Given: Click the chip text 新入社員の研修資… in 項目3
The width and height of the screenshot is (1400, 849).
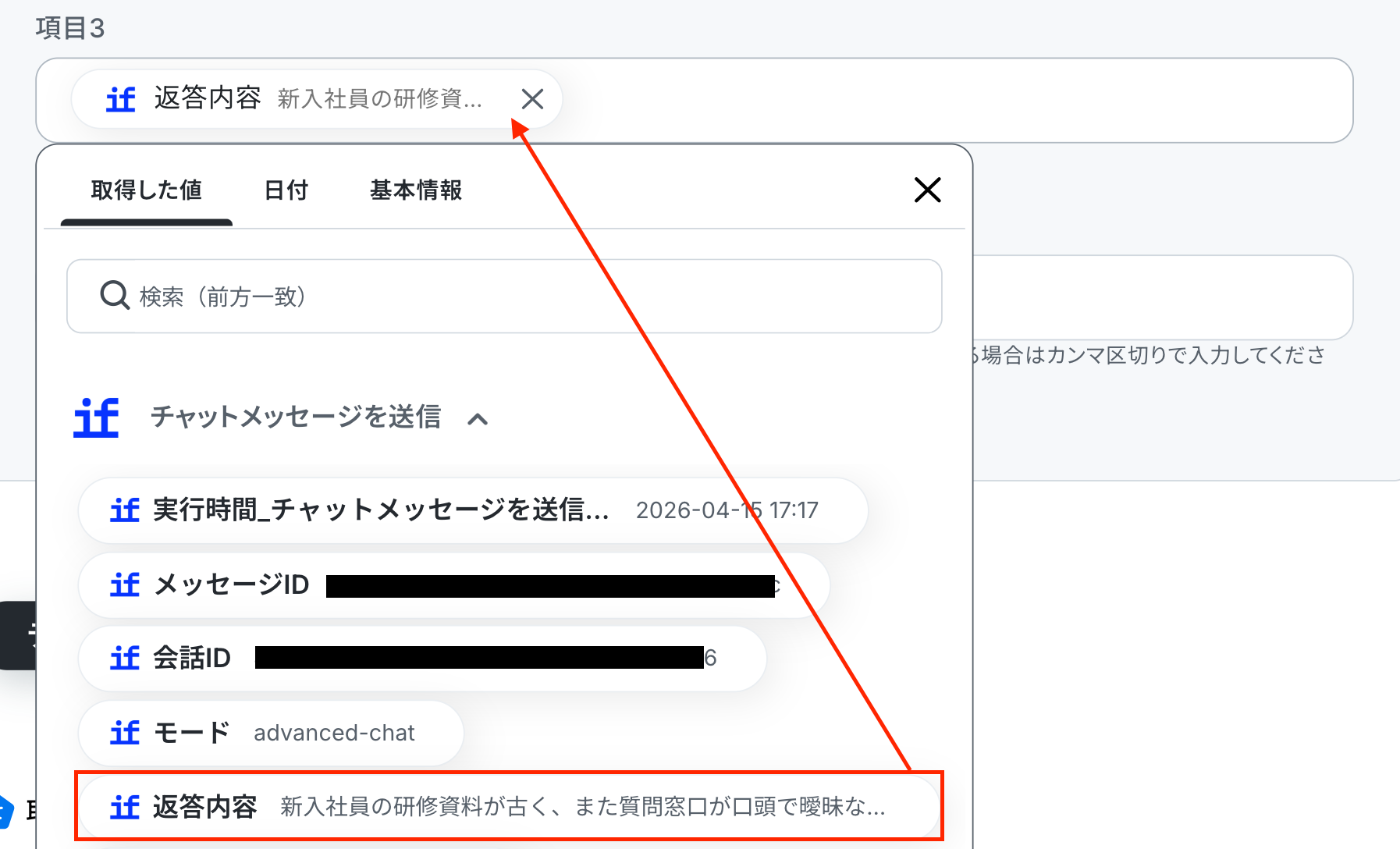Looking at the screenshot, I should [x=380, y=99].
